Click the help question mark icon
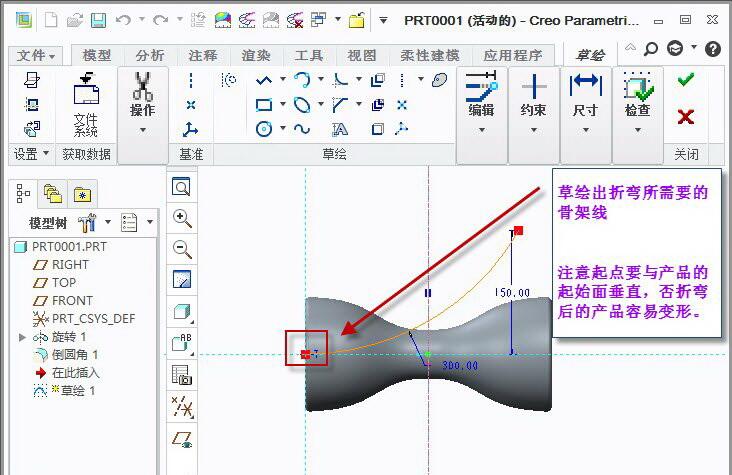Screen dimensions: 732x475 [712, 49]
